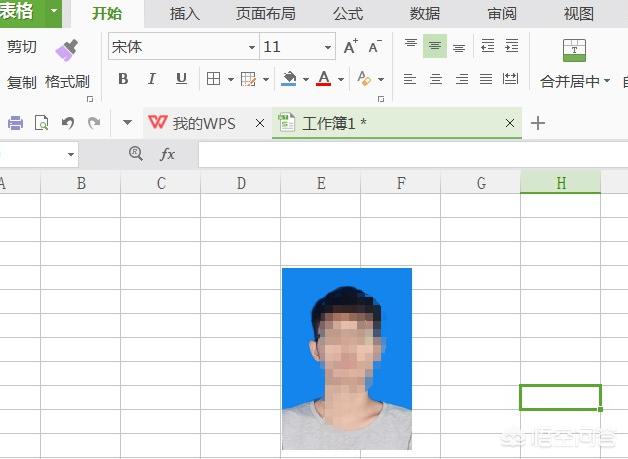Click 剪切 cut button
The width and height of the screenshot is (628, 459).
[x=22, y=47]
